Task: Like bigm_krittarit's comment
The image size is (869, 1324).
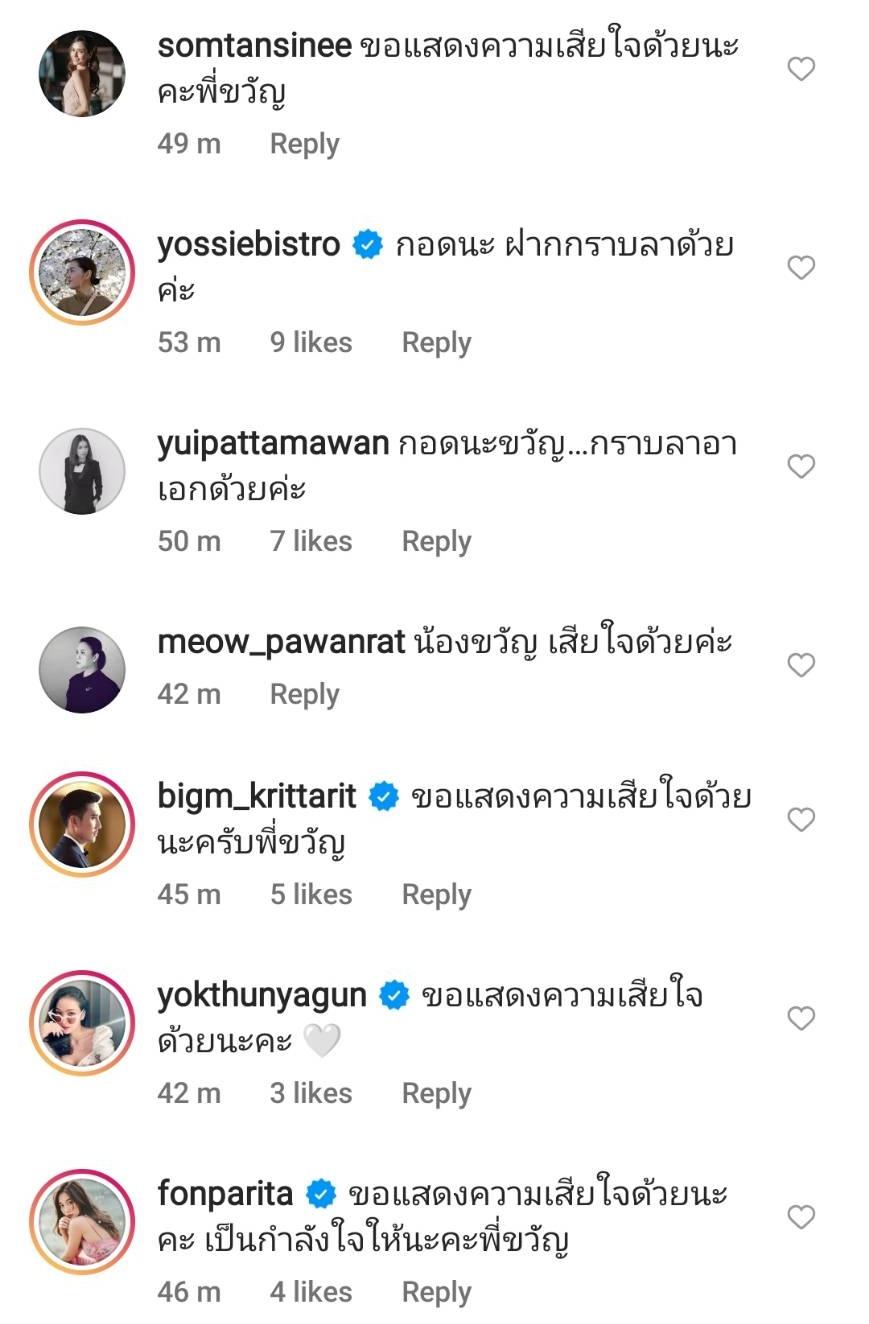Action: point(801,820)
